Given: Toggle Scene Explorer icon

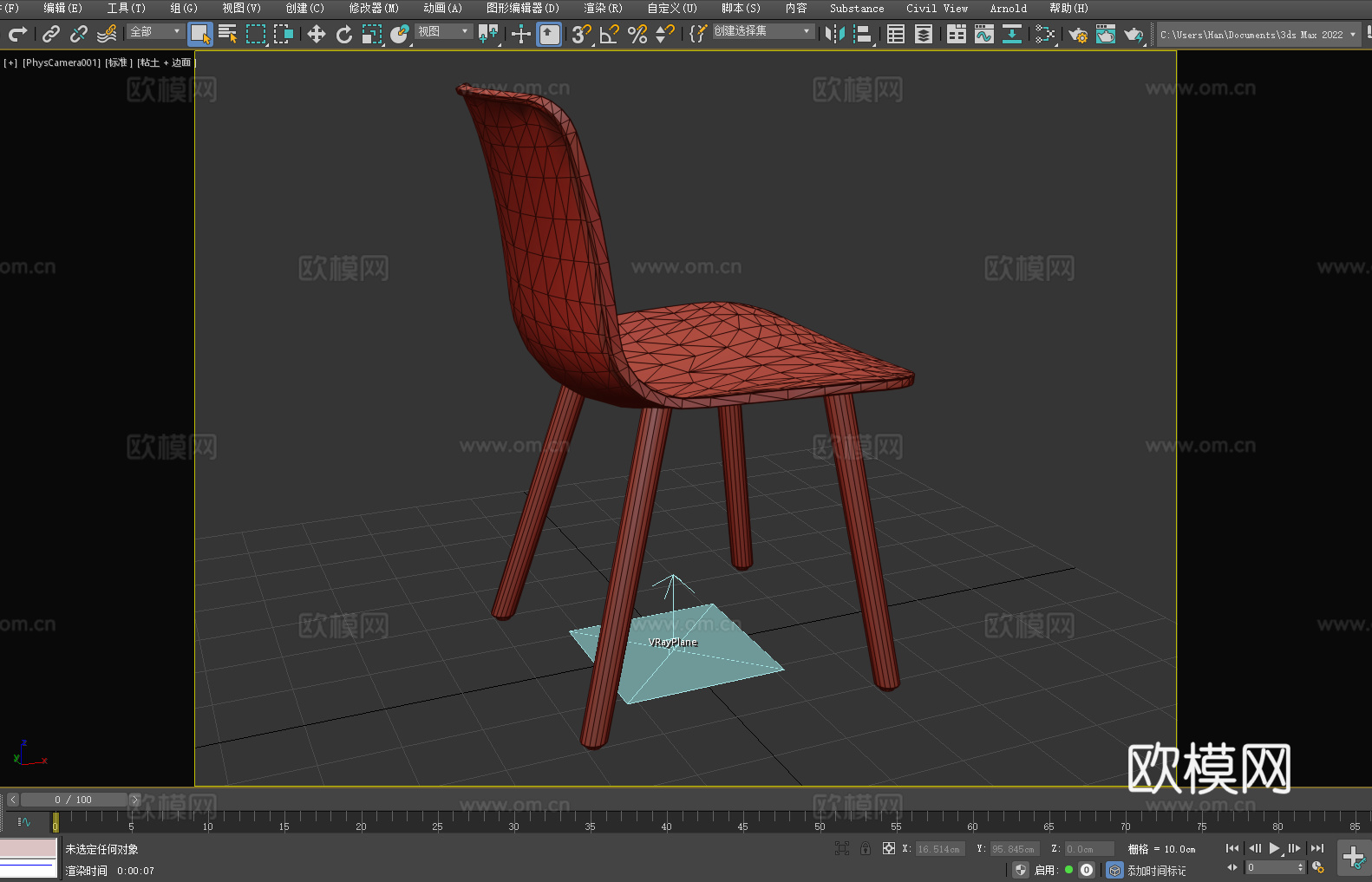Looking at the screenshot, I should click(896, 34).
